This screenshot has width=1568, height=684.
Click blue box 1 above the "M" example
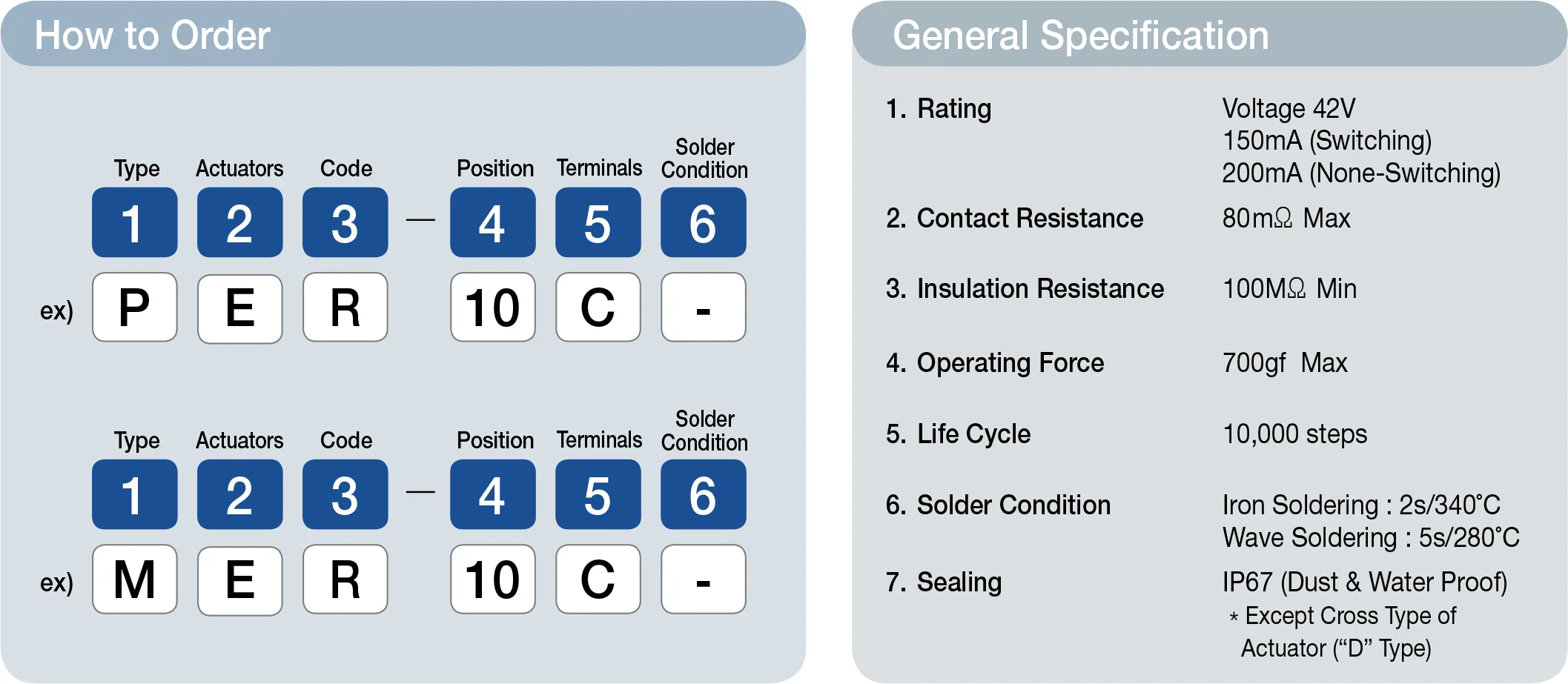(134, 494)
